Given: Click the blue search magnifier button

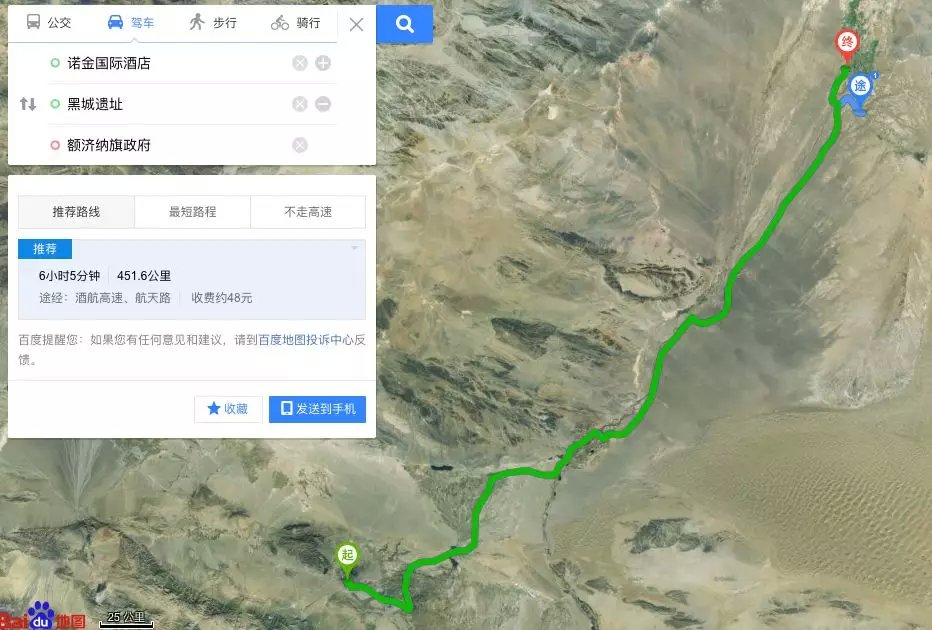Looking at the screenshot, I should [405, 24].
